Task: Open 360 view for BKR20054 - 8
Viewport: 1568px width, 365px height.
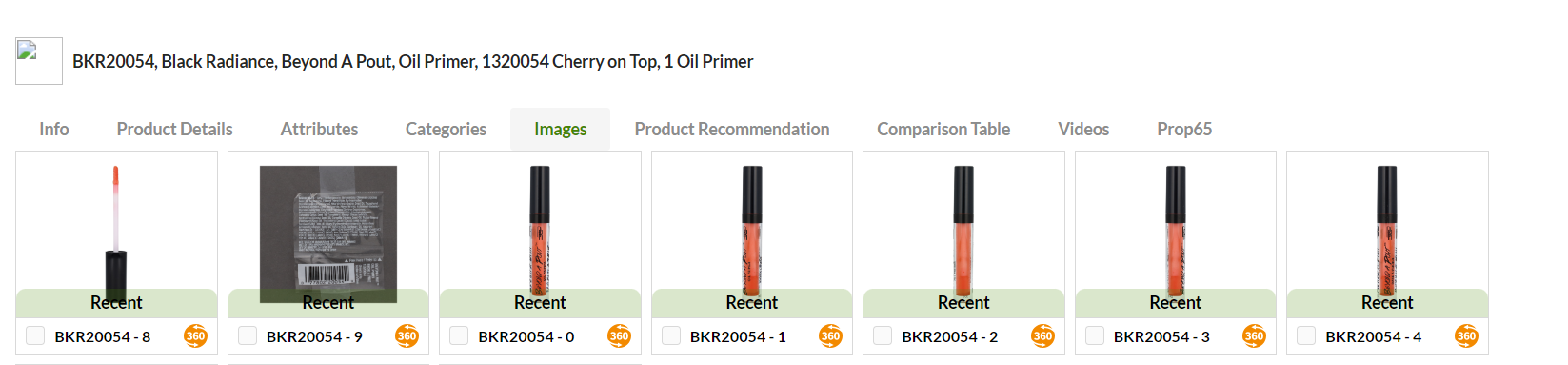Action: point(195,335)
